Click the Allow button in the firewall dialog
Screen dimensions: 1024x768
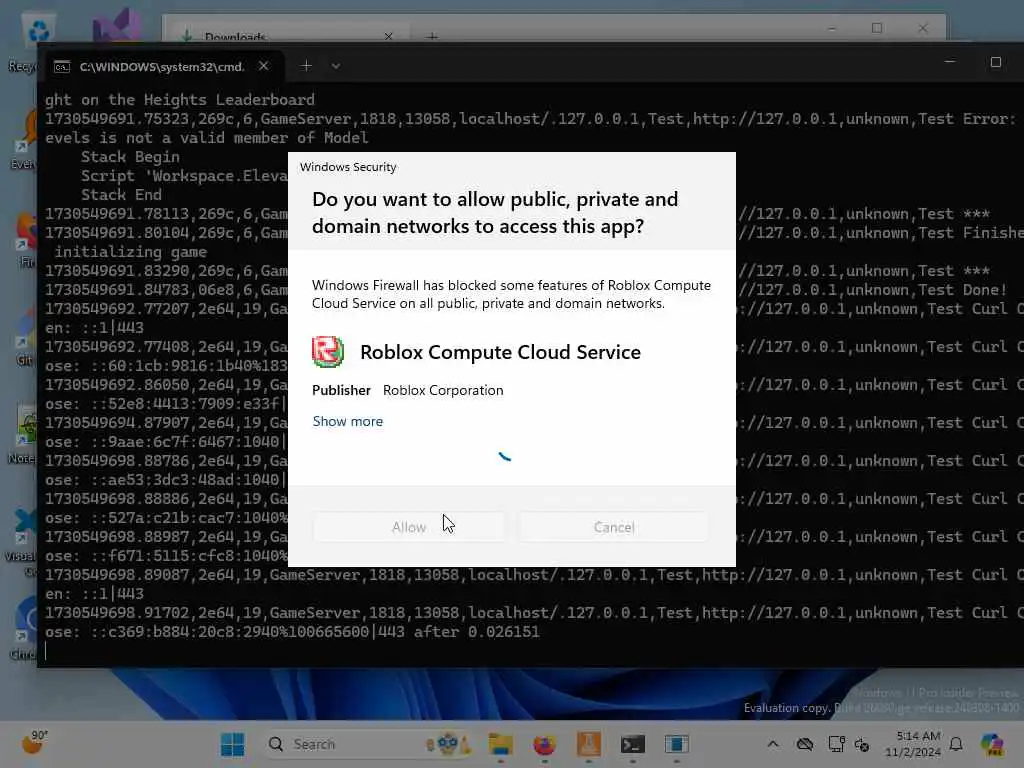pos(409,527)
